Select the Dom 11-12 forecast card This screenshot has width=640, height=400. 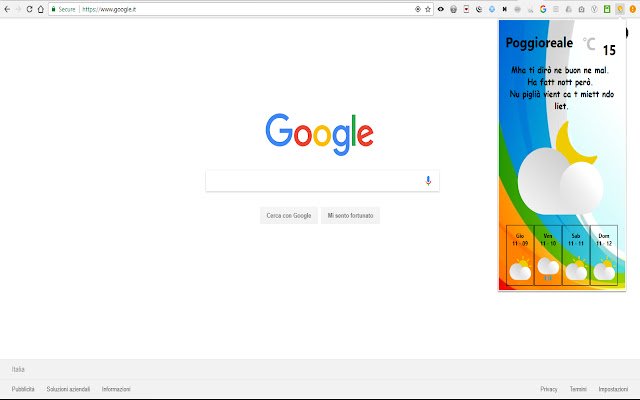pos(604,255)
